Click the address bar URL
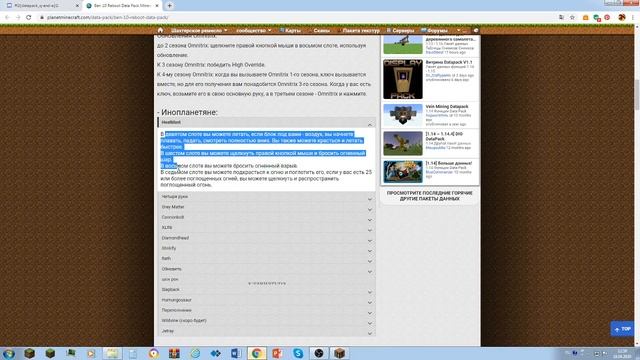The width and height of the screenshot is (640, 360). pyautogui.click(x=107, y=17)
